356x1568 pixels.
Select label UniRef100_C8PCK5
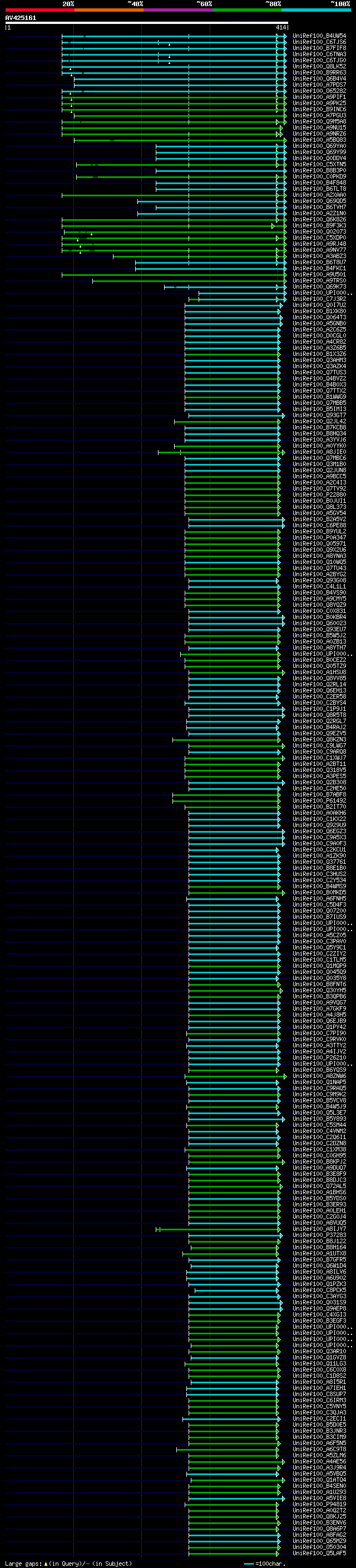click(x=319, y=1290)
